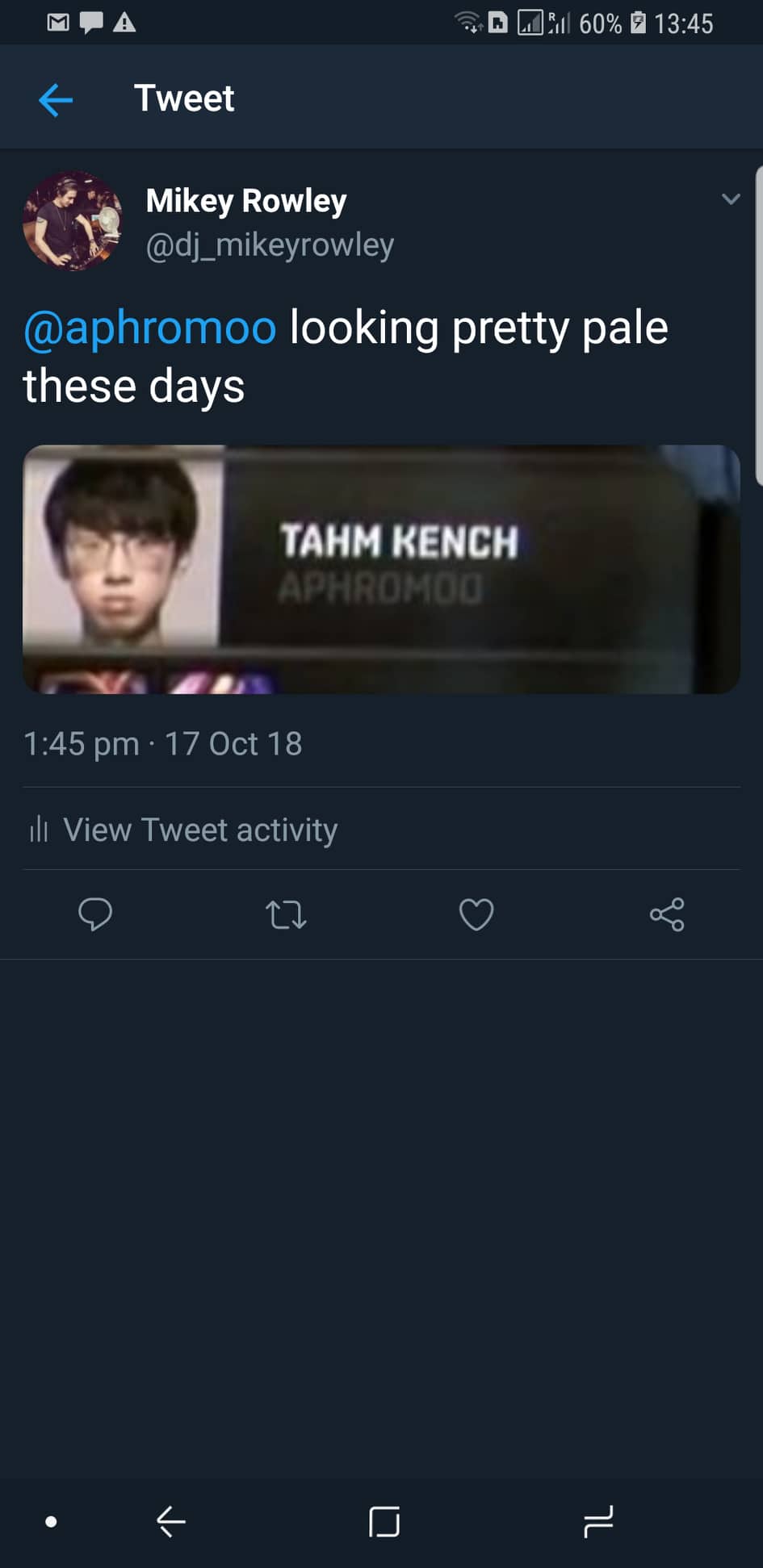Viewport: 763px width, 1568px height.
Task: Open the @aphromoo mention link
Action: [x=150, y=328]
